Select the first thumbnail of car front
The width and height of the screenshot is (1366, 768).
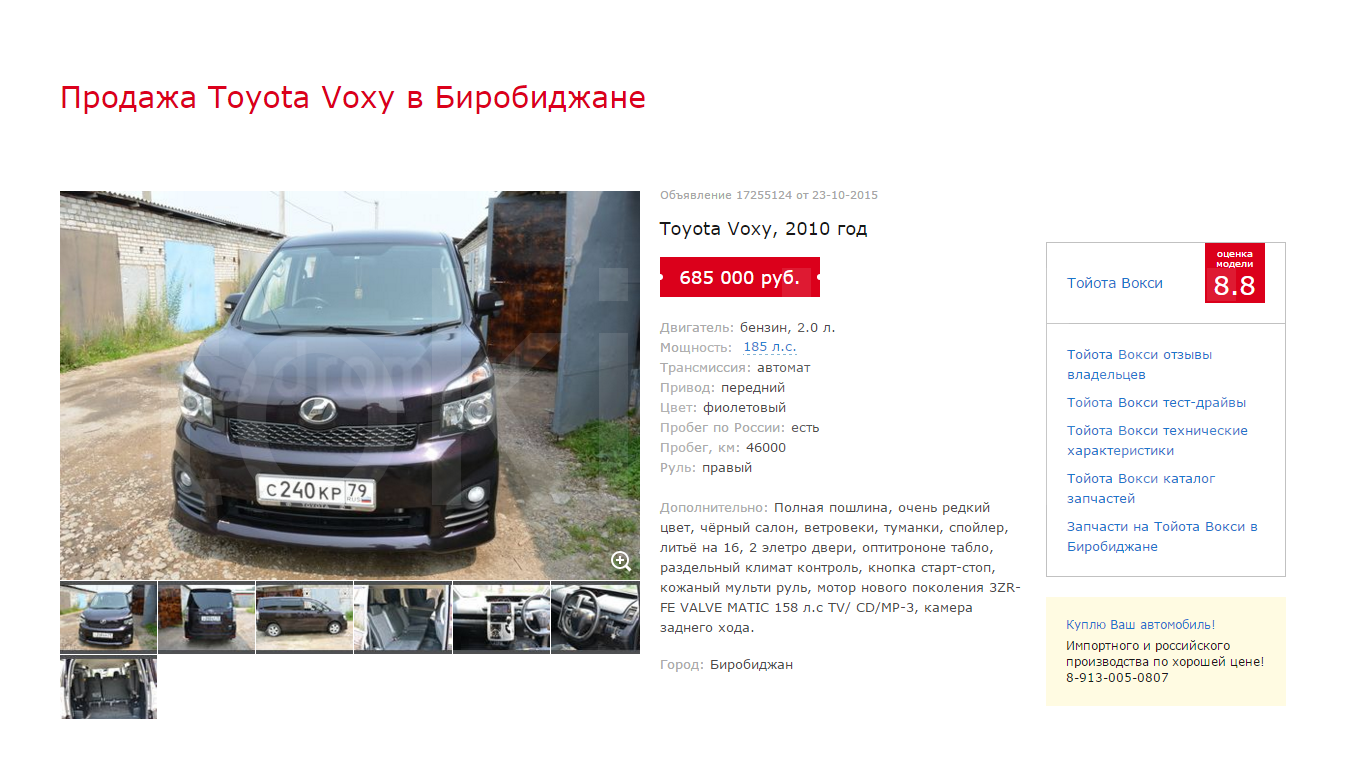108,618
